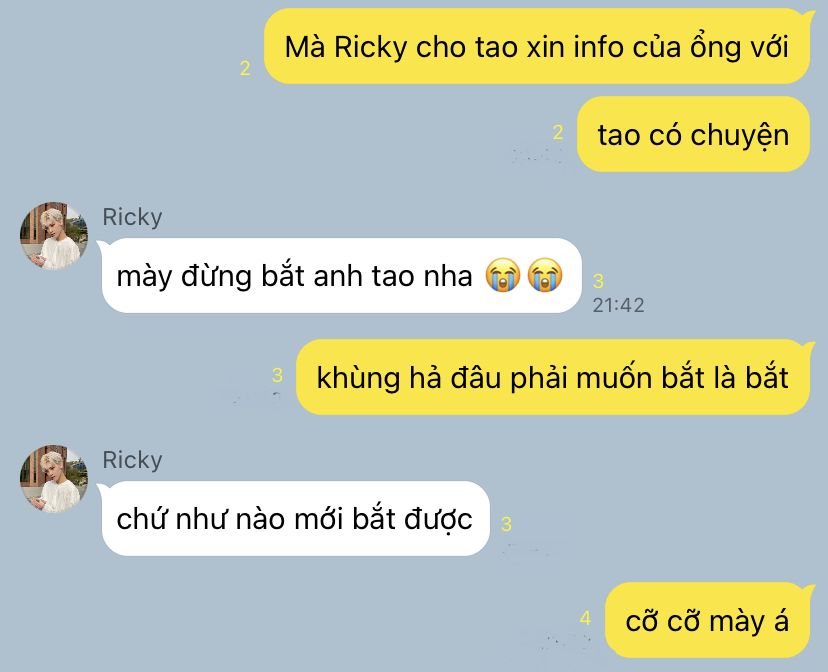Click read count 3 above the 21:42 time
828x672 pixels.
[x=598, y=281]
